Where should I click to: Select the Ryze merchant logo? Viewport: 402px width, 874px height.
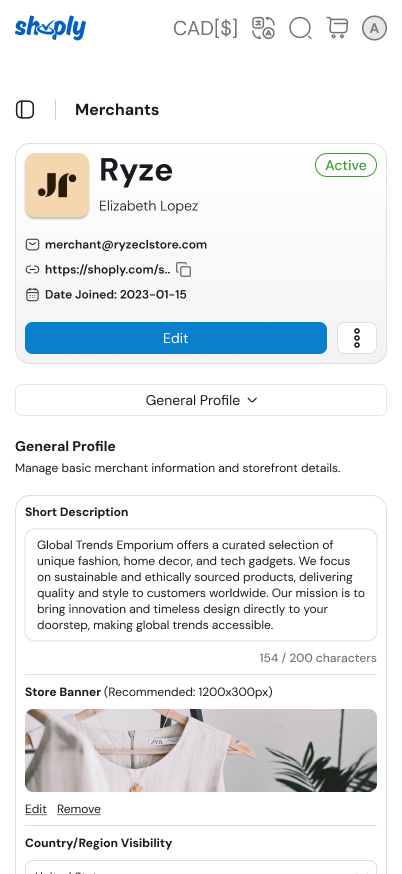pos(57,185)
